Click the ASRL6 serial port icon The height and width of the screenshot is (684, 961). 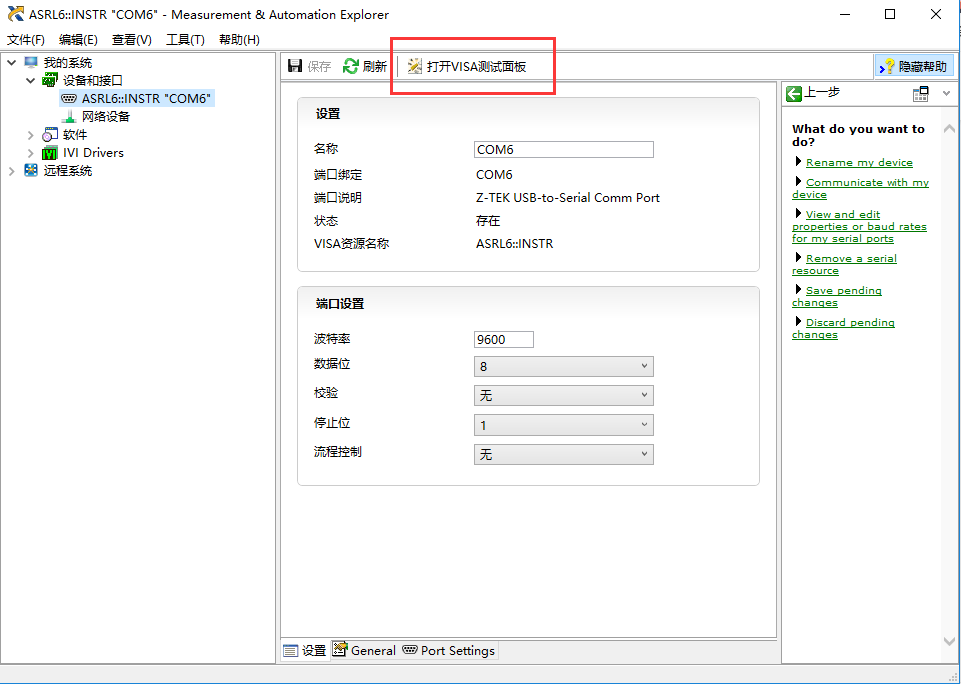click(x=69, y=99)
